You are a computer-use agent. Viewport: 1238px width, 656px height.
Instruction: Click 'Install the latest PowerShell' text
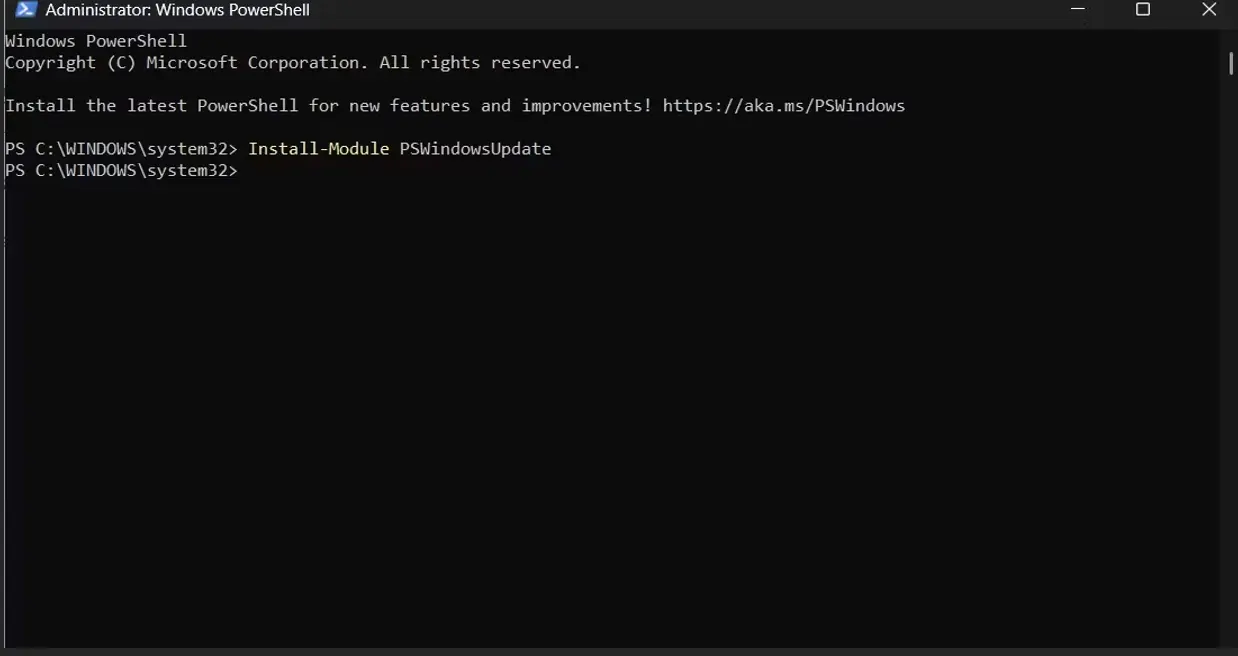coord(152,106)
